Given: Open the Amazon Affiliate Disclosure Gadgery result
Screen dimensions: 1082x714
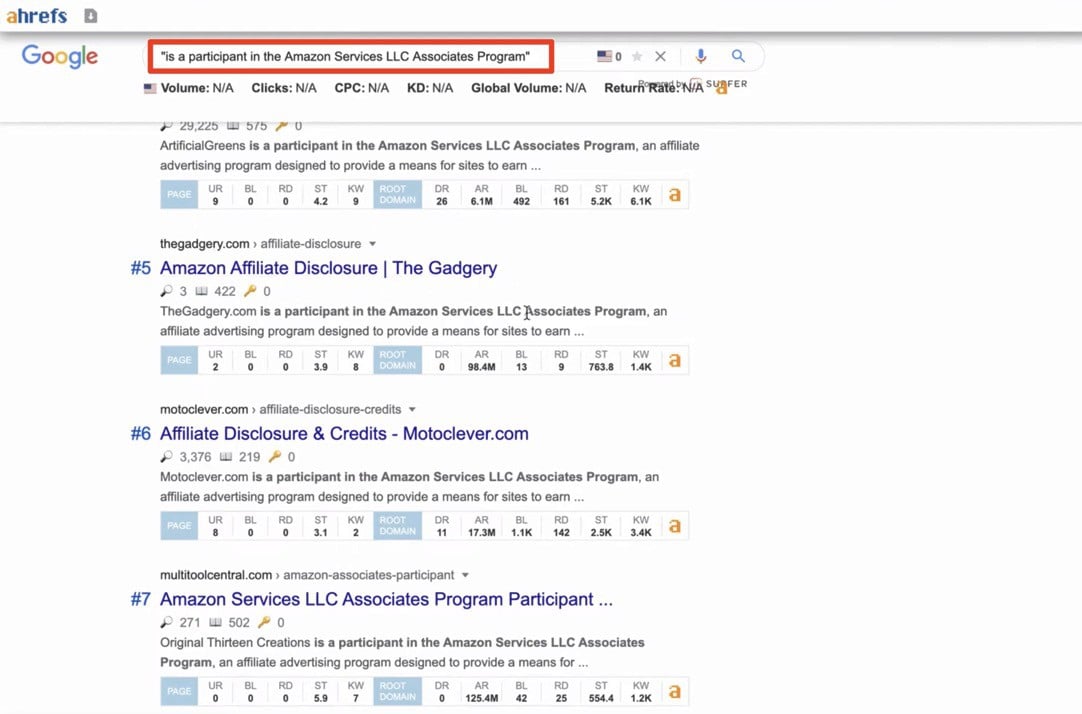Looking at the screenshot, I should pyautogui.click(x=328, y=268).
